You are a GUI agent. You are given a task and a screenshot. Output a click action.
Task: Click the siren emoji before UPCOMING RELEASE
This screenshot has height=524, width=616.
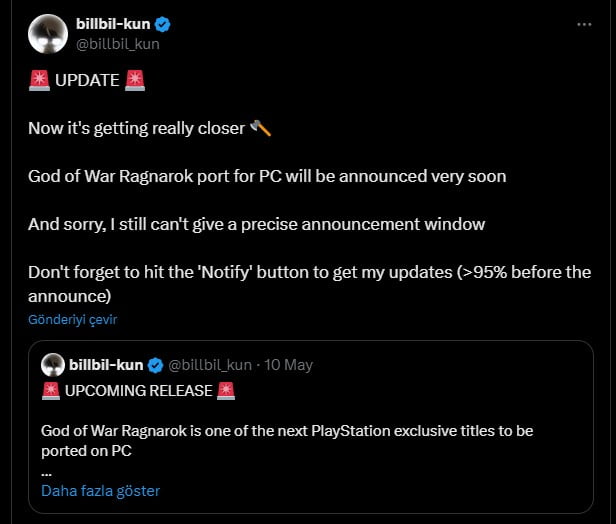point(52,391)
